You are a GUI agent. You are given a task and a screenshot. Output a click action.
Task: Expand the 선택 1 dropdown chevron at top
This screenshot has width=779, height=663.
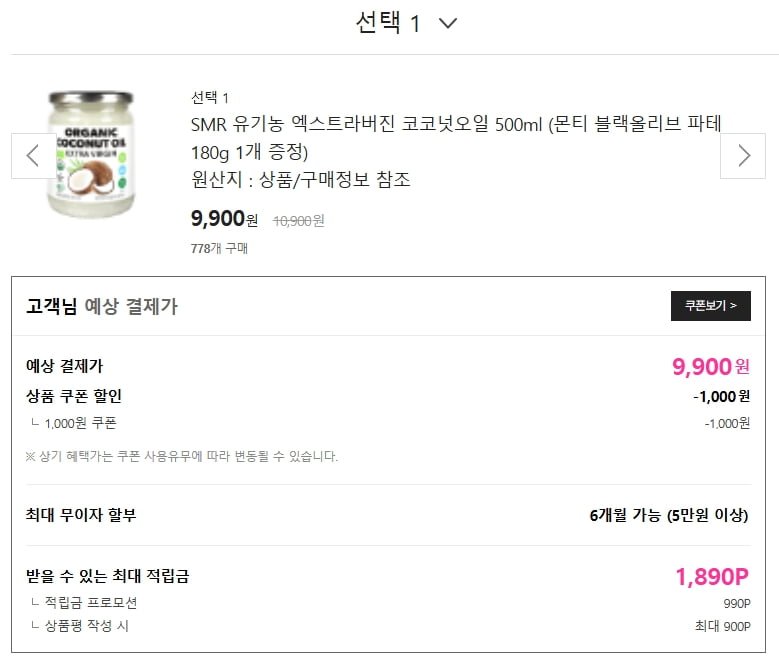tap(447, 23)
